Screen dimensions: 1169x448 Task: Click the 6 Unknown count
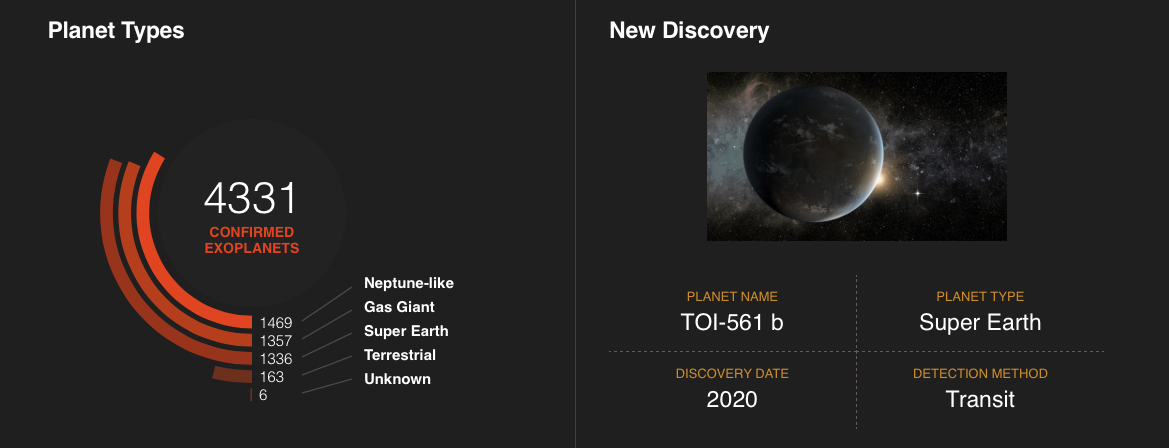coord(263,395)
